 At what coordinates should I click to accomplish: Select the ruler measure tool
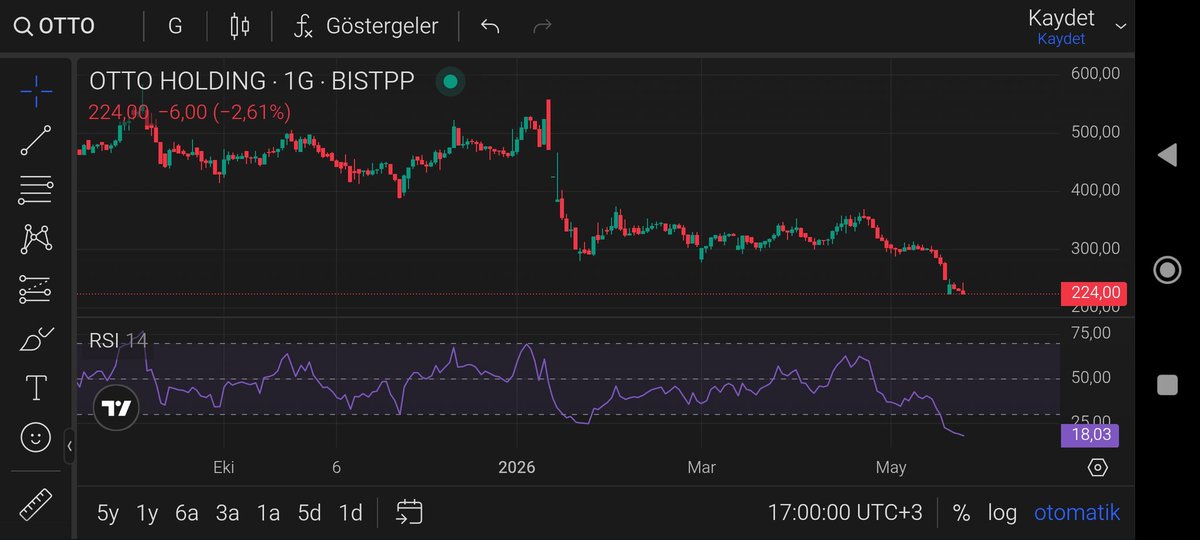click(x=36, y=503)
